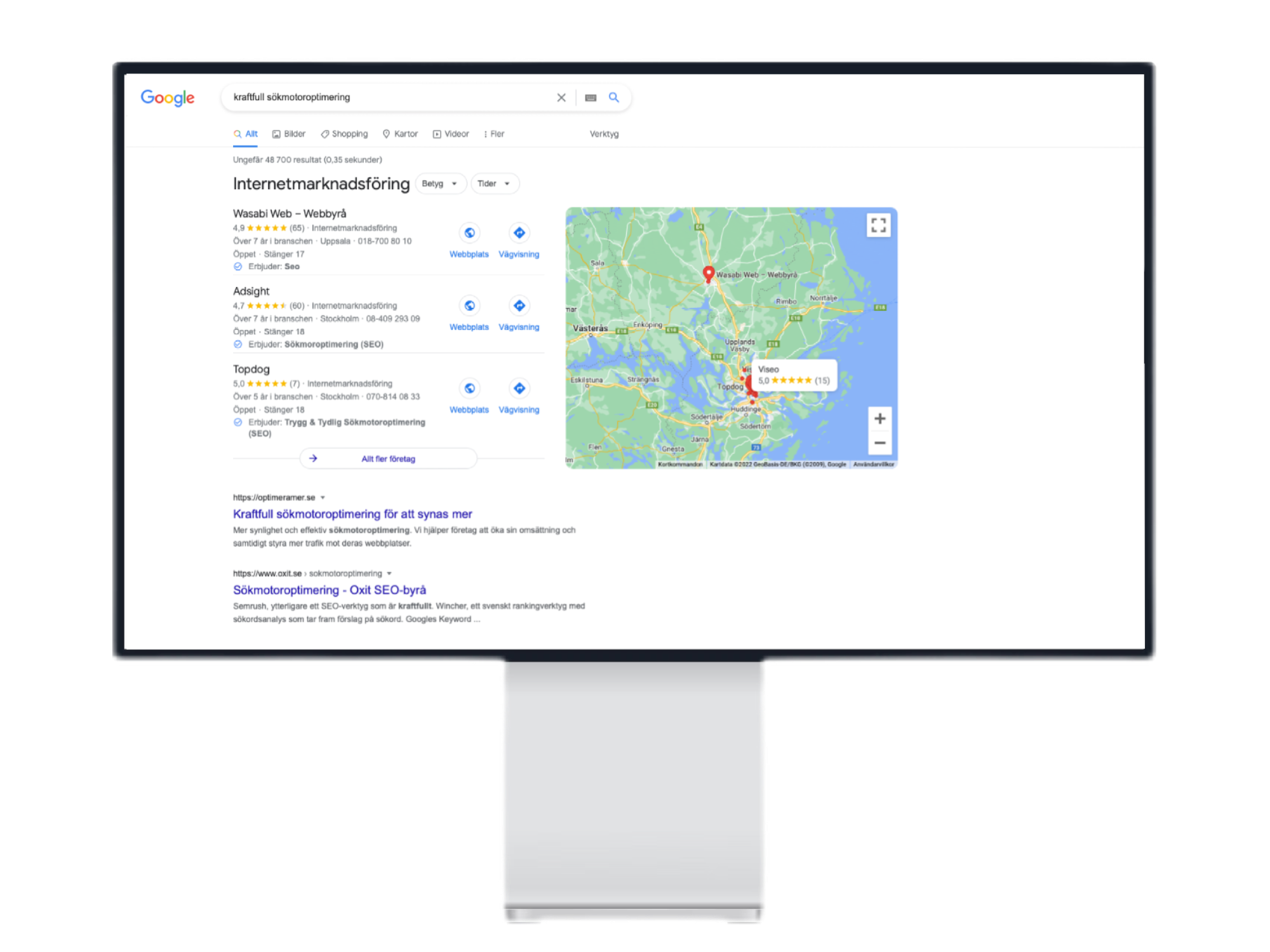Click Webbplats icon for Adsight
This screenshot has height=952, width=1270.
tap(469, 306)
